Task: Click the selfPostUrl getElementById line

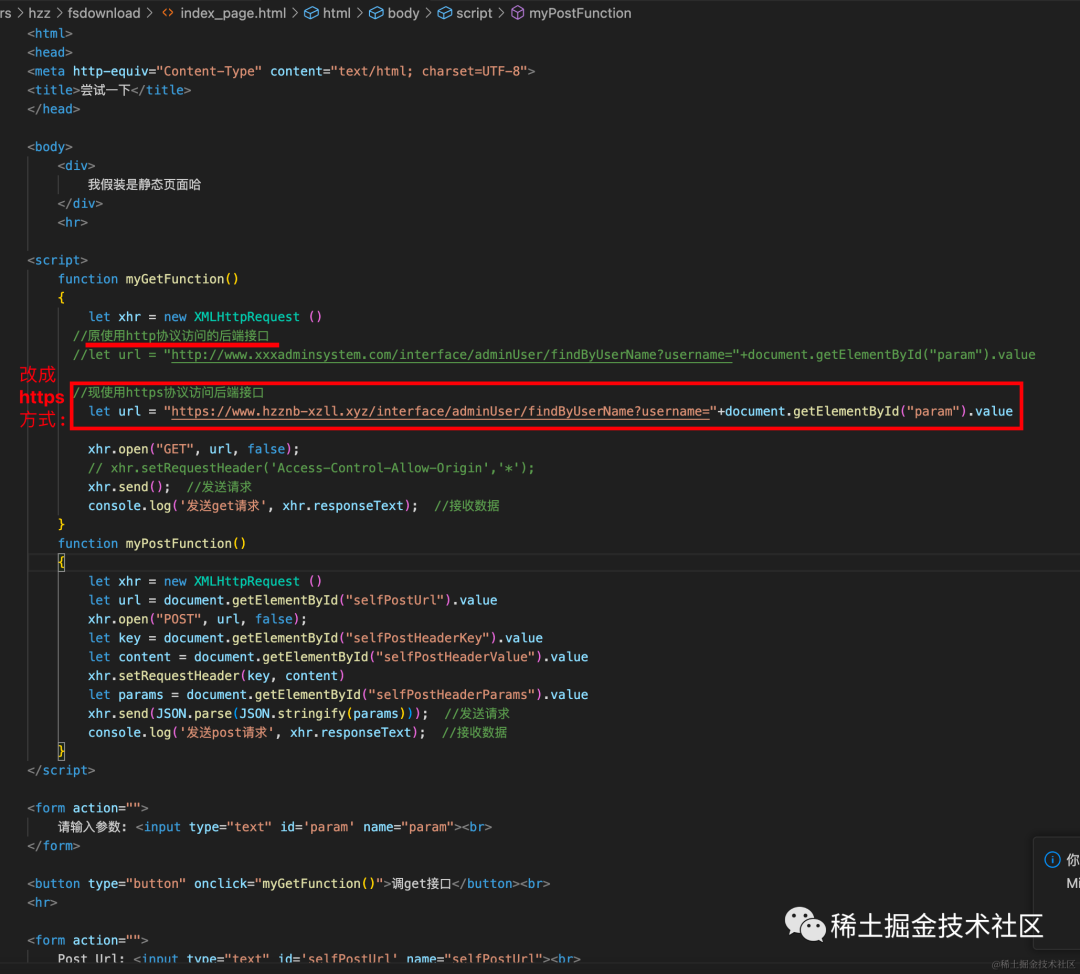Action: click(x=293, y=600)
